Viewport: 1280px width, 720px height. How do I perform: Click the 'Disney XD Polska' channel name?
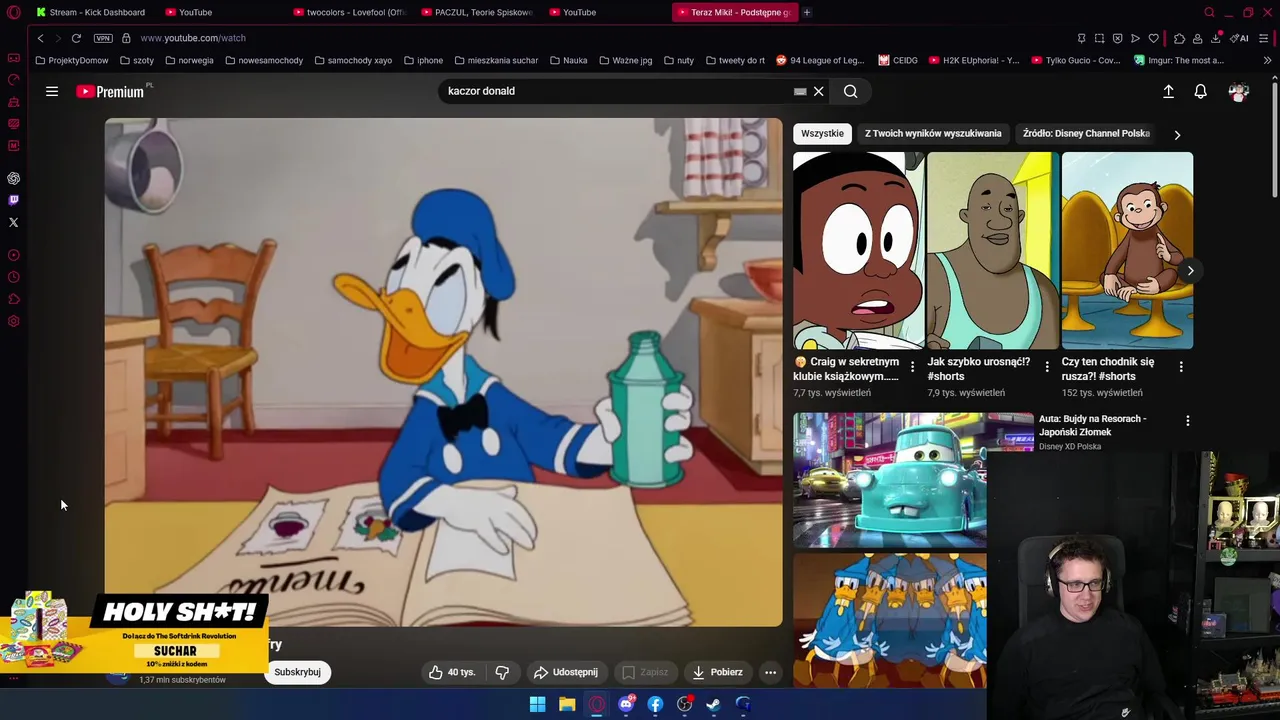[x=1070, y=446]
